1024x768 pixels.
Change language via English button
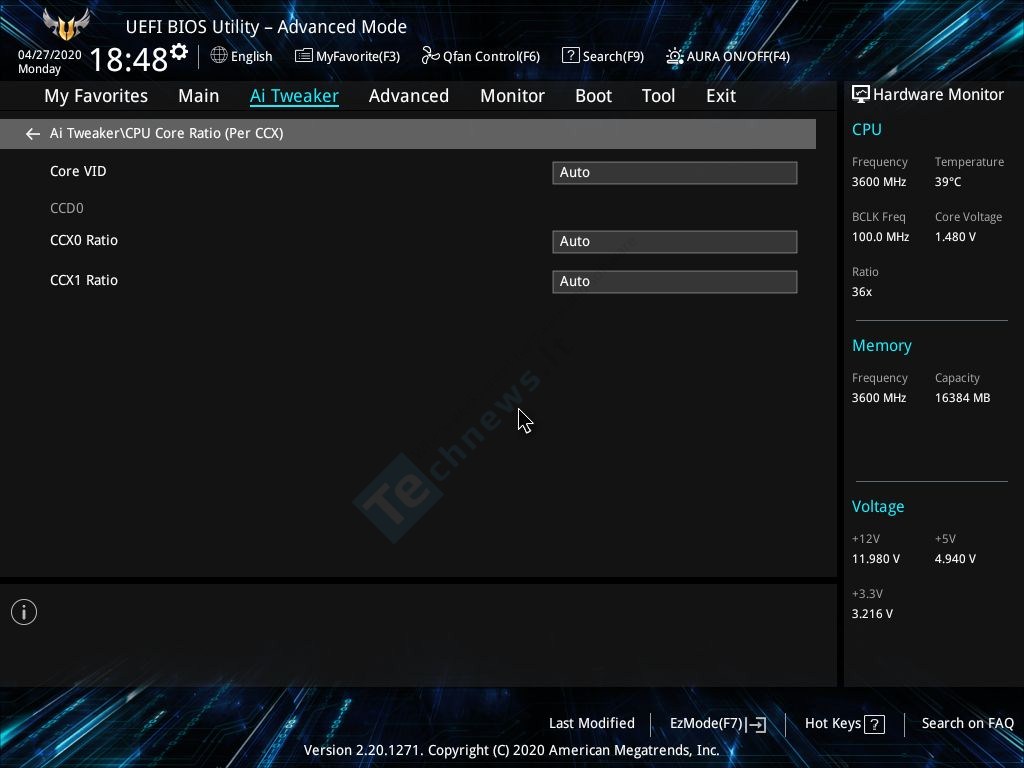pyautogui.click(x=251, y=56)
